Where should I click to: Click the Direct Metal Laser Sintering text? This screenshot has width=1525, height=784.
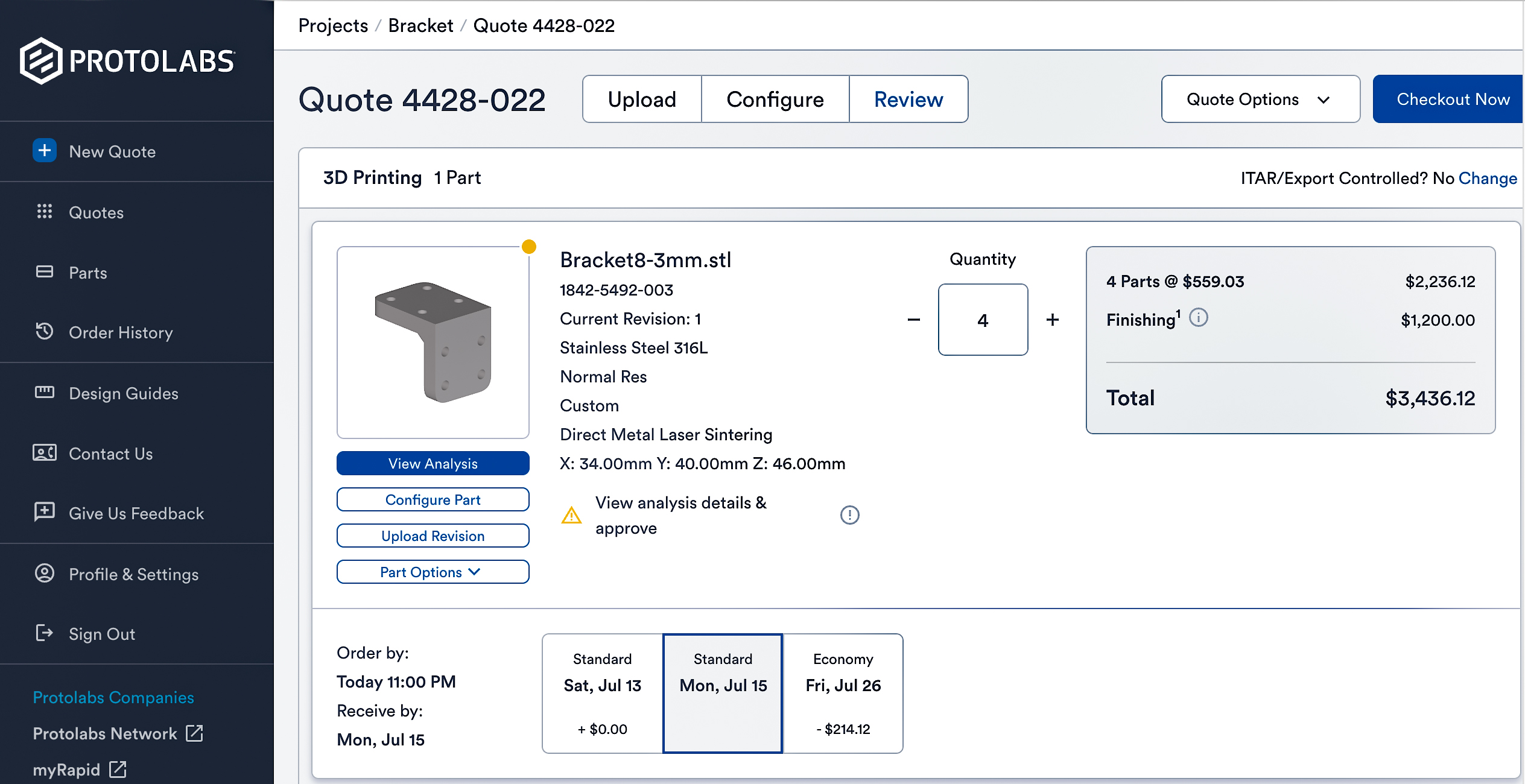[x=666, y=435]
